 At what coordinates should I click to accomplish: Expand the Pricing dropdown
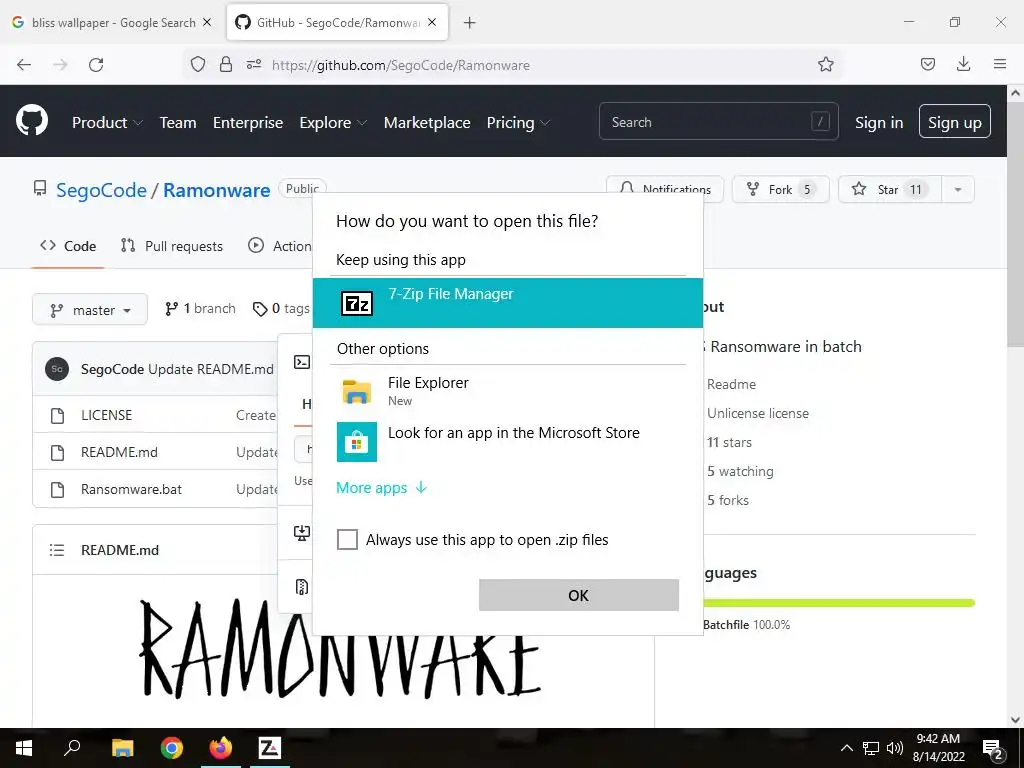click(x=518, y=122)
